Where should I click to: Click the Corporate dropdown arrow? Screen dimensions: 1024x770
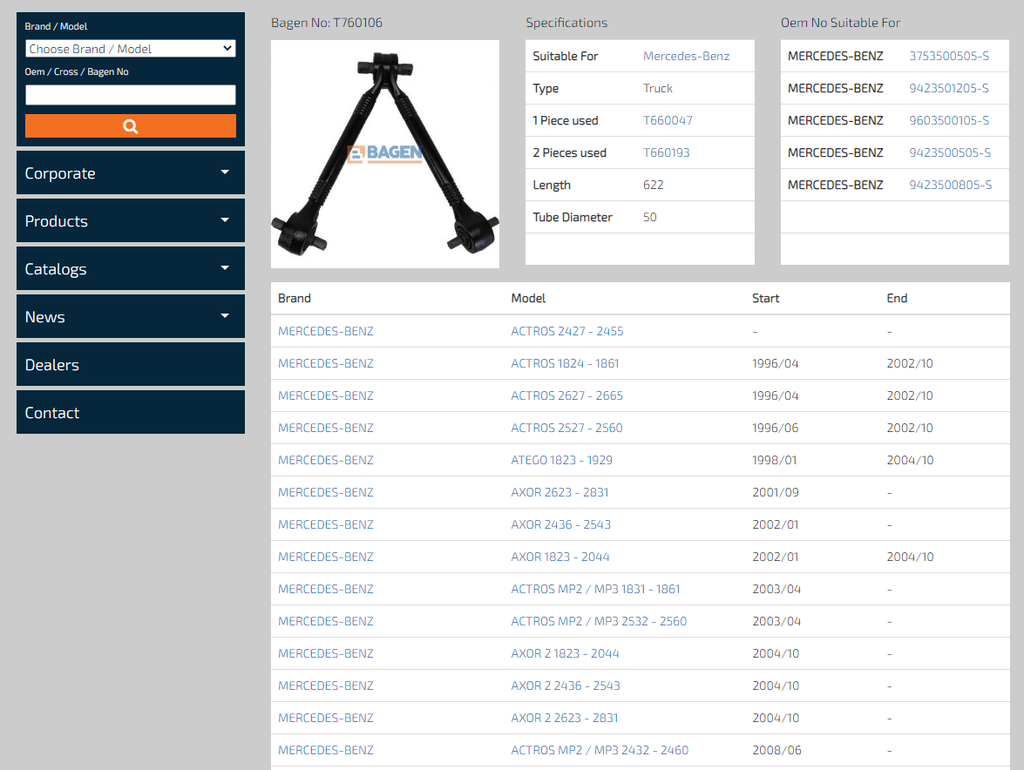click(225, 172)
